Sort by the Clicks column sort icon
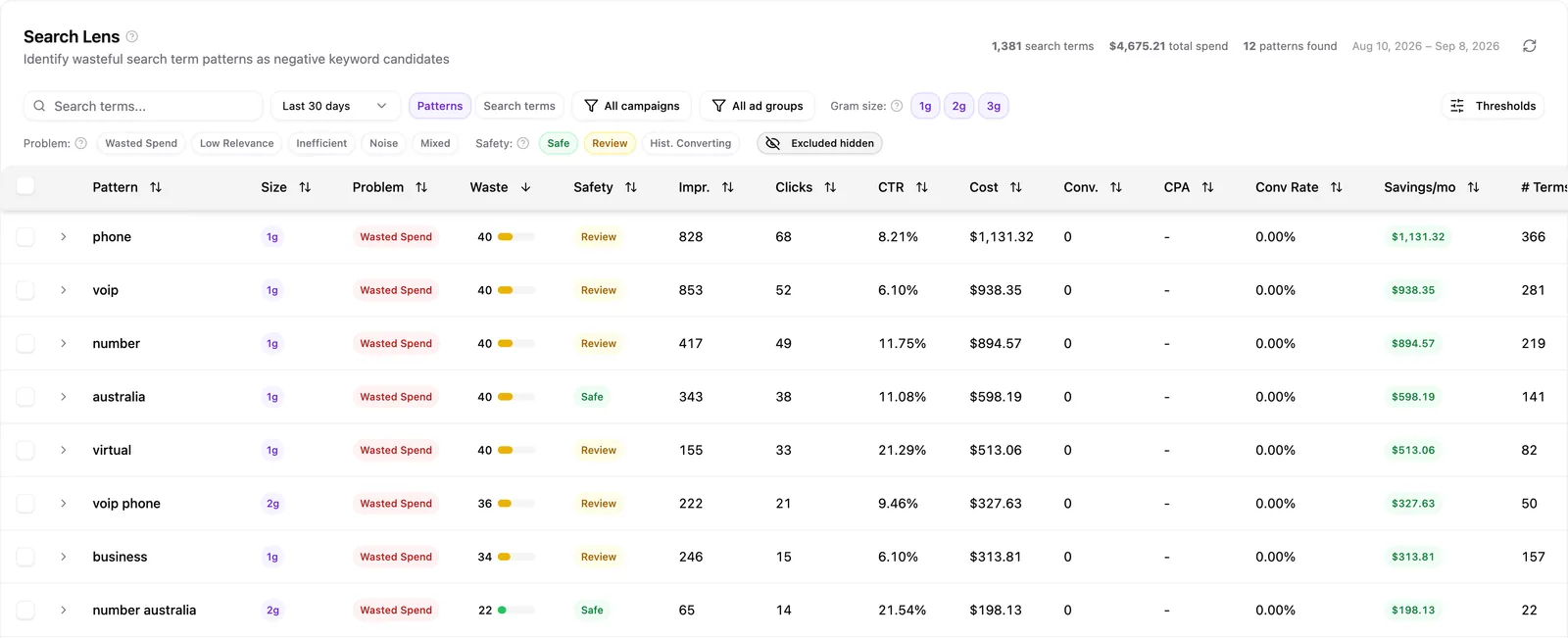The image size is (1568, 638). click(830, 187)
